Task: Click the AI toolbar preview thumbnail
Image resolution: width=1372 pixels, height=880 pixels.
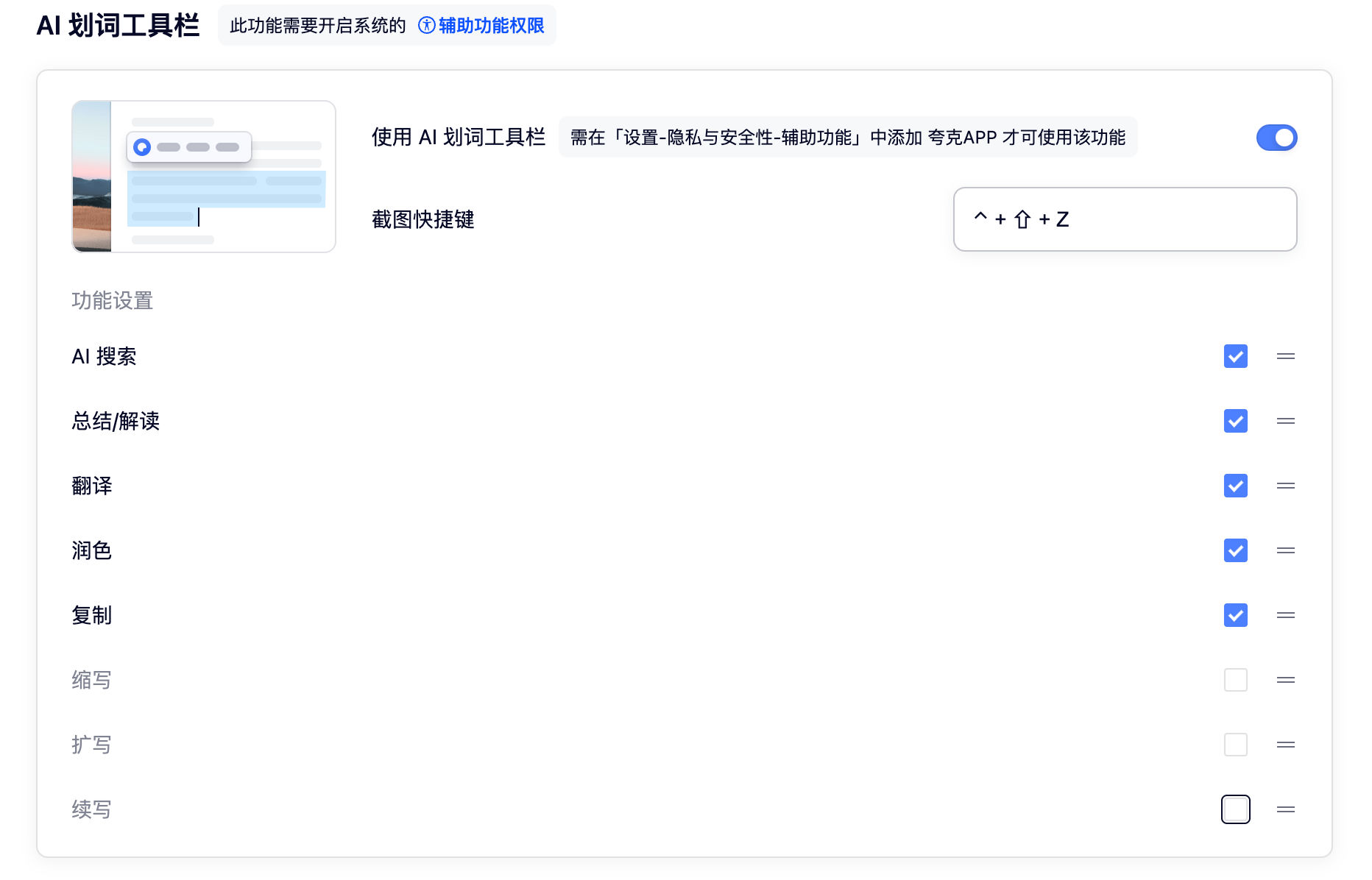Action: click(x=204, y=177)
